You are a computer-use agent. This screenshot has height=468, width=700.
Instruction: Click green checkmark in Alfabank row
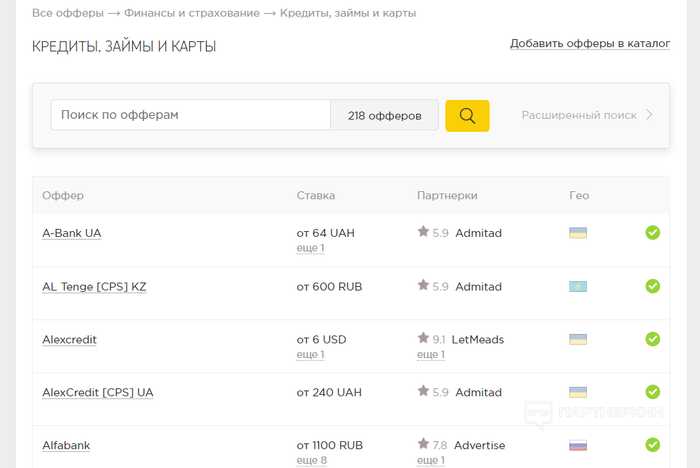[652, 445]
